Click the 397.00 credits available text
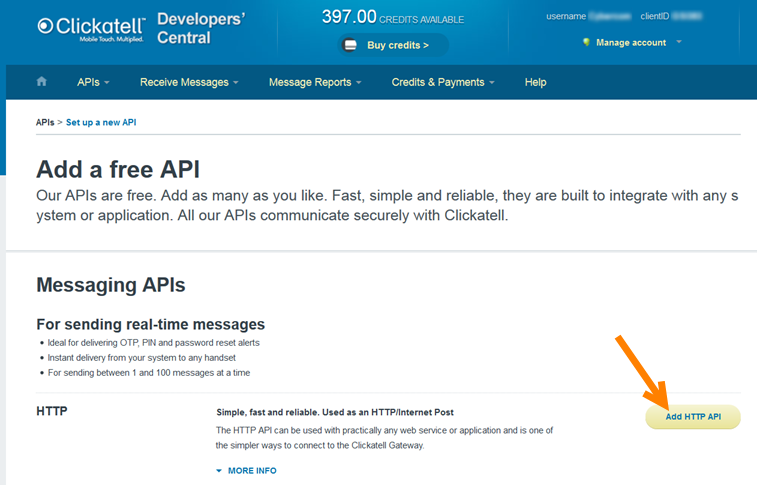This screenshot has height=485, width=757. point(393,17)
